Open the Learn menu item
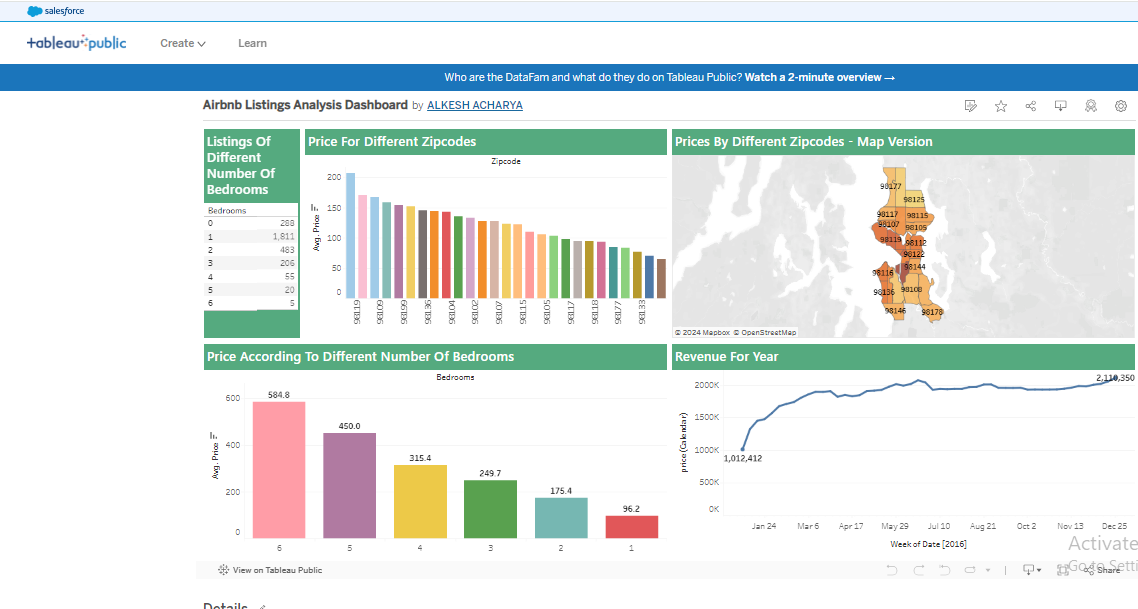 click(252, 43)
